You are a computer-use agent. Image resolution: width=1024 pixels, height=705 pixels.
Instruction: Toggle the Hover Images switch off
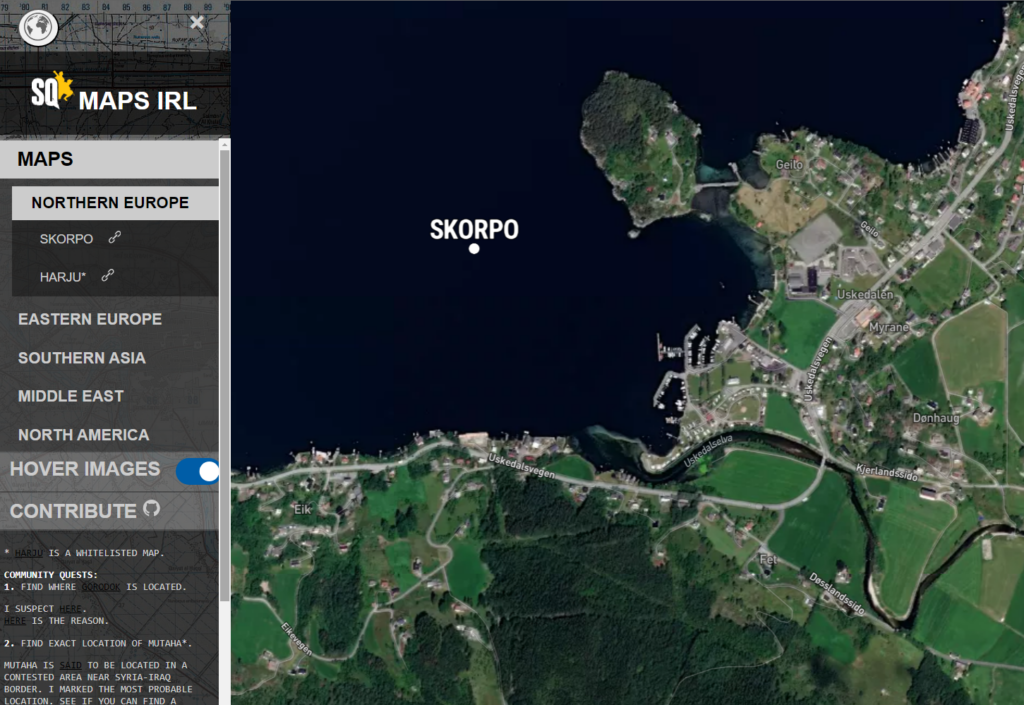click(x=197, y=471)
